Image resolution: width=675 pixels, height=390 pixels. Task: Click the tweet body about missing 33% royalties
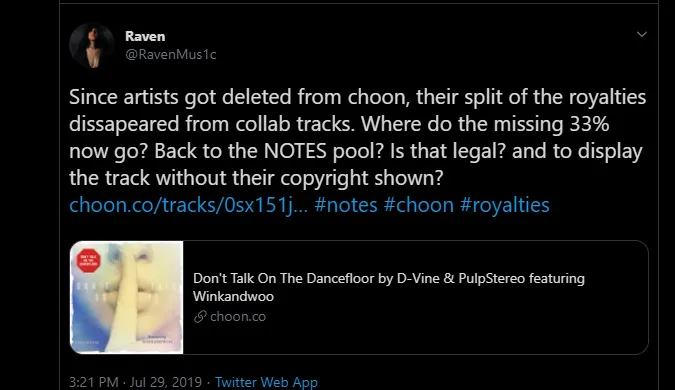click(357, 137)
